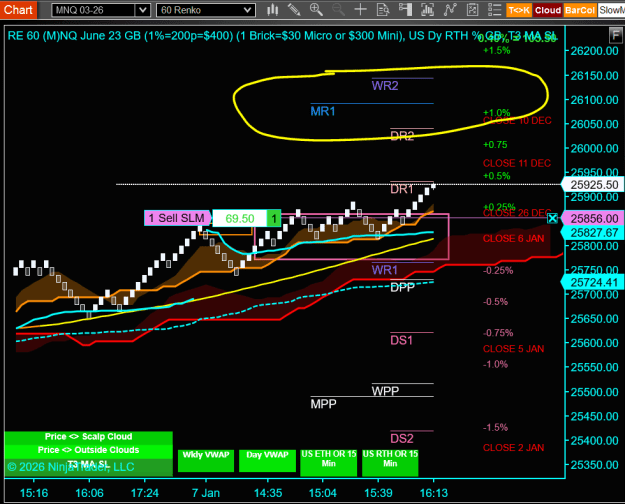
Task: Click the green order quantity 1 box
Action: (x=274, y=219)
